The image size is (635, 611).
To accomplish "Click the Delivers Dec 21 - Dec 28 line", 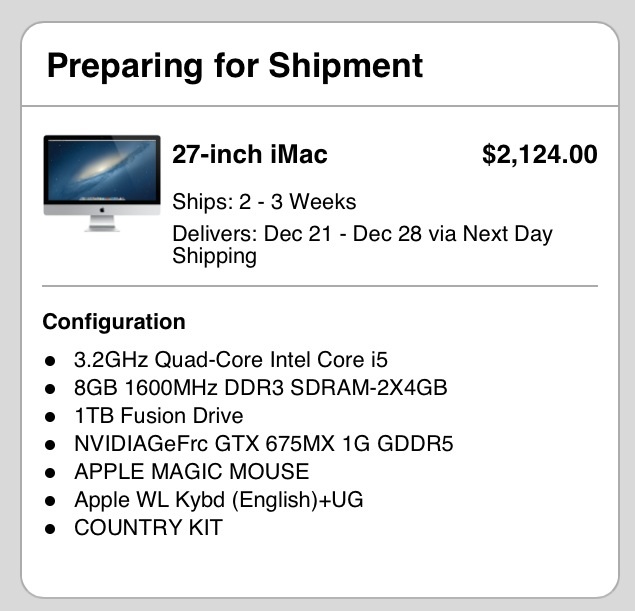I will point(362,245).
